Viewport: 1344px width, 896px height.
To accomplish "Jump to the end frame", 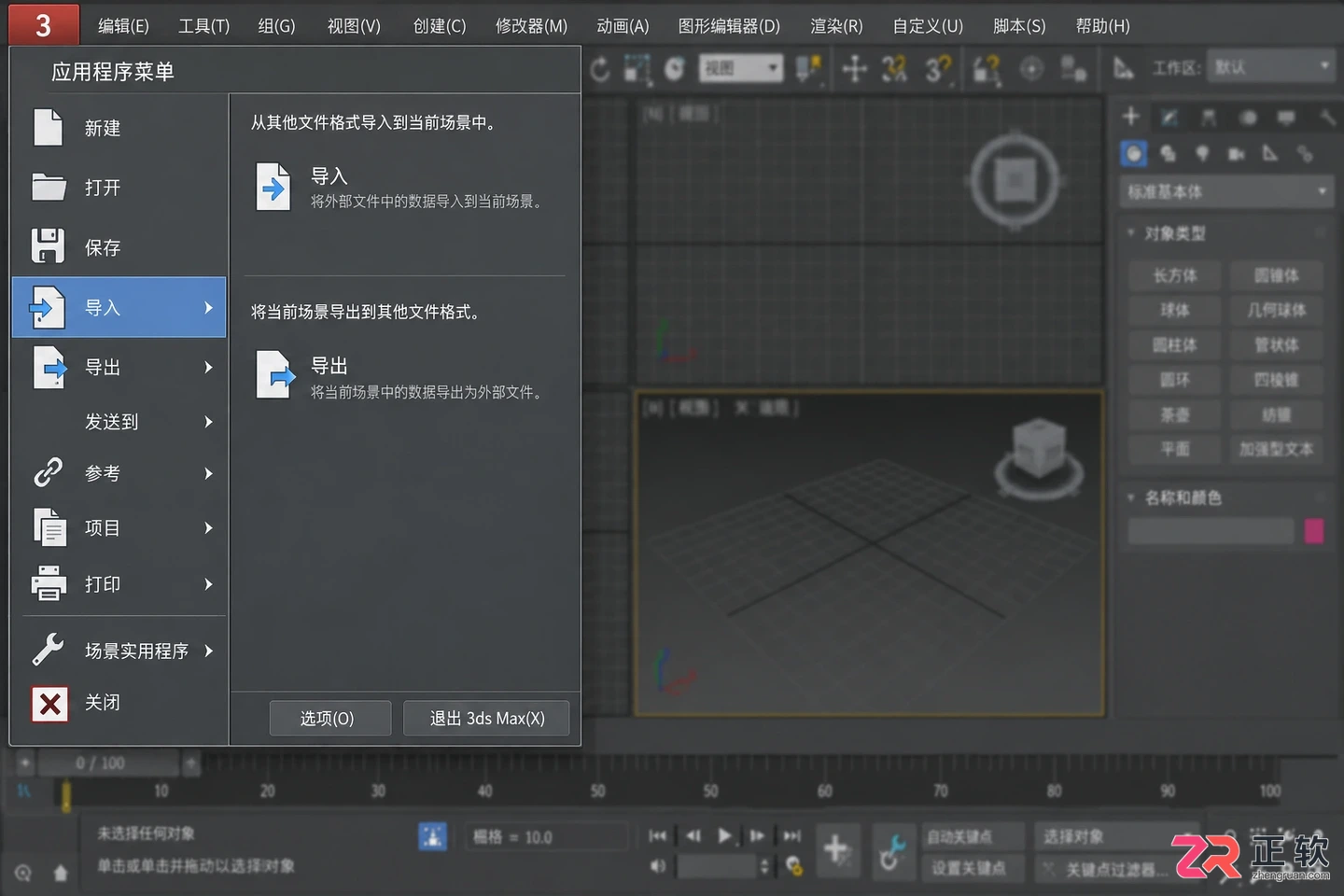I will [791, 836].
